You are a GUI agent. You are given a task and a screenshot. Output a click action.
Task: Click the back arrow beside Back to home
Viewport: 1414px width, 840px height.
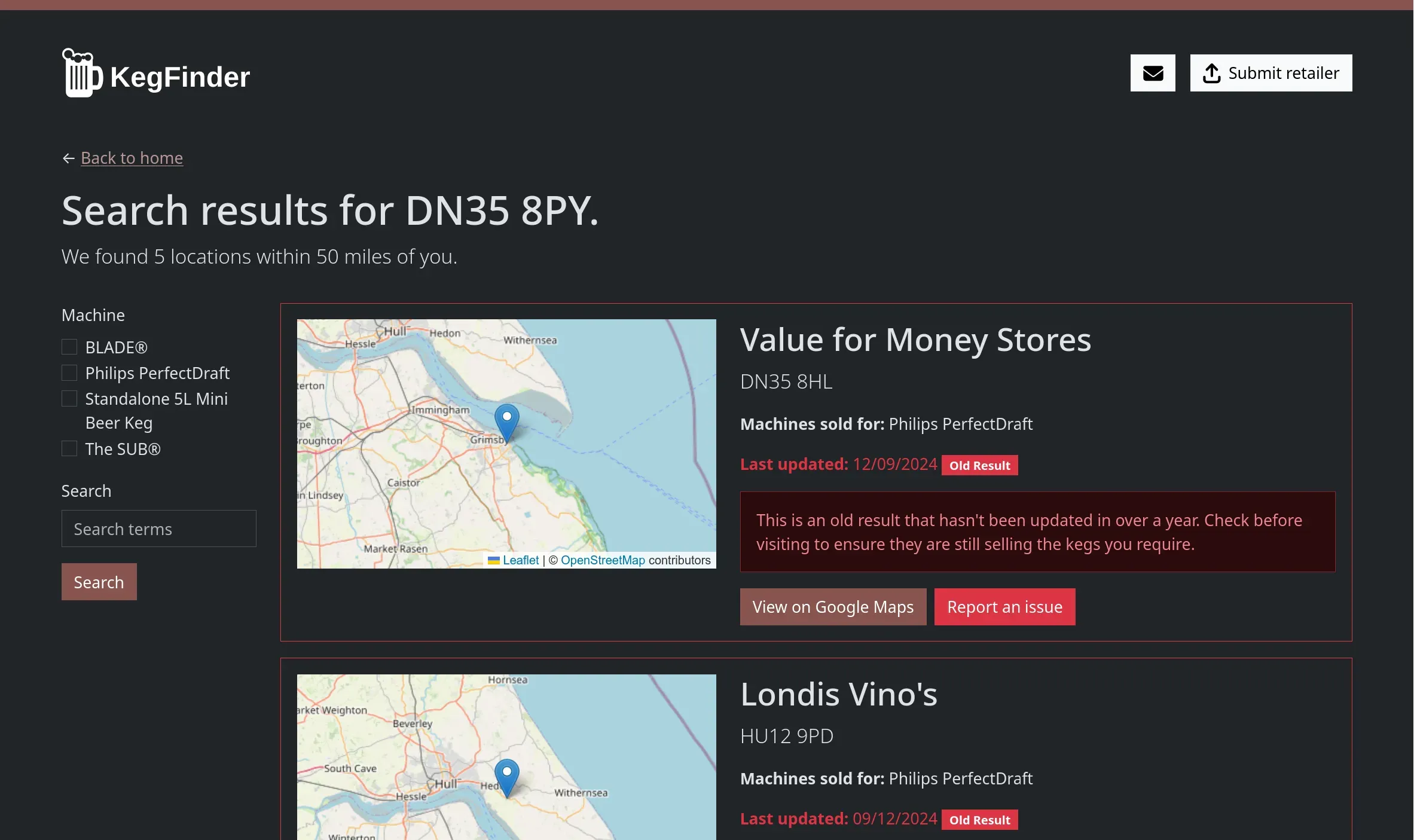69,158
